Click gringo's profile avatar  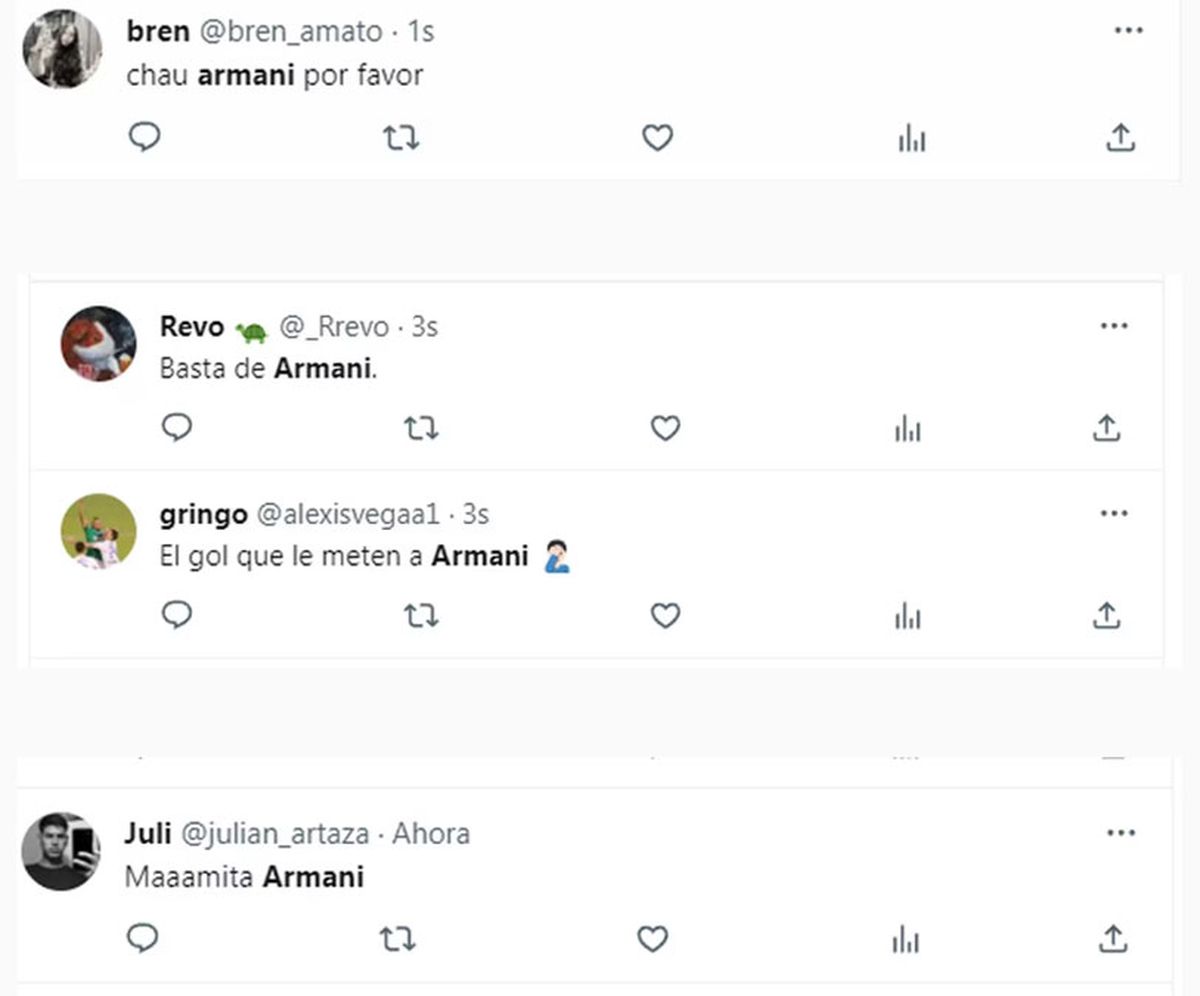click(98, 531)
